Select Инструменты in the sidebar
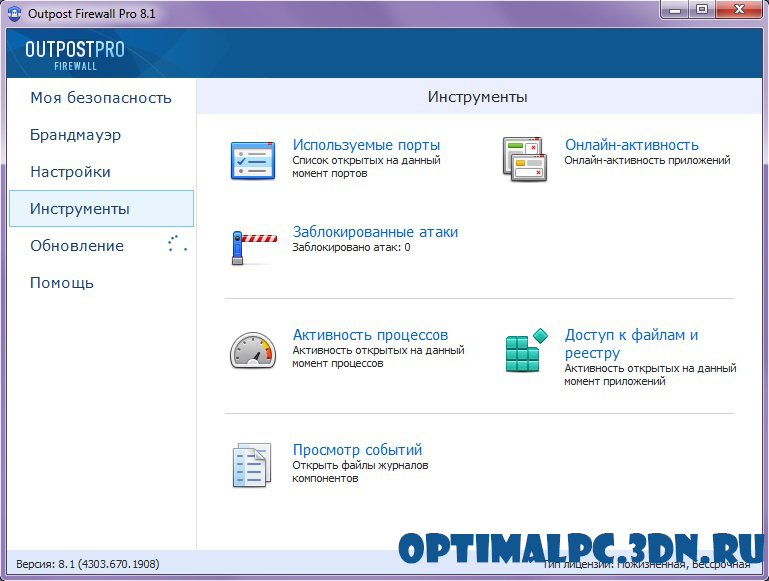769x581 pixels. click(x=80, y=209)
